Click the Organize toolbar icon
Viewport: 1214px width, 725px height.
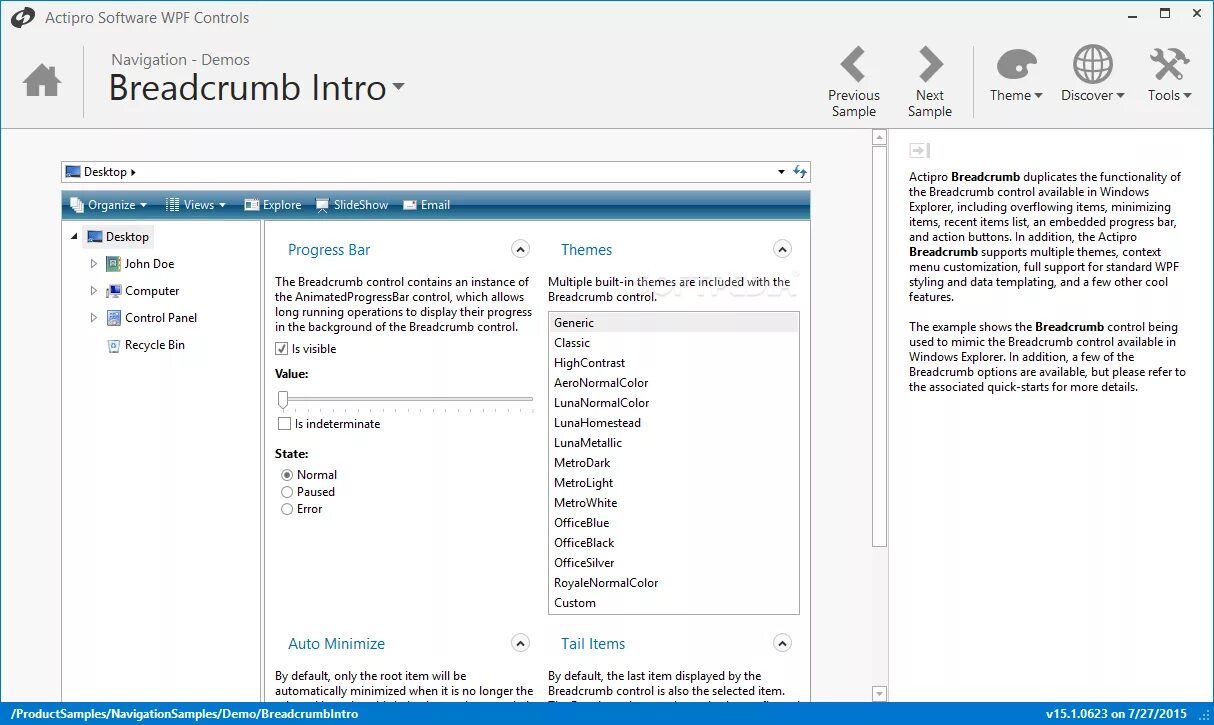(77, 205)
